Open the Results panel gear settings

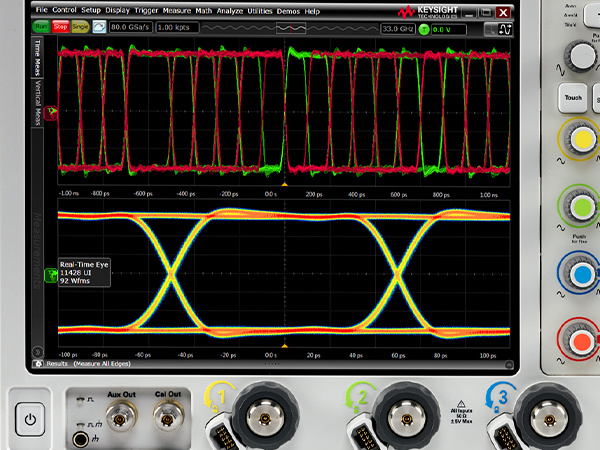[x=39, y=364]
